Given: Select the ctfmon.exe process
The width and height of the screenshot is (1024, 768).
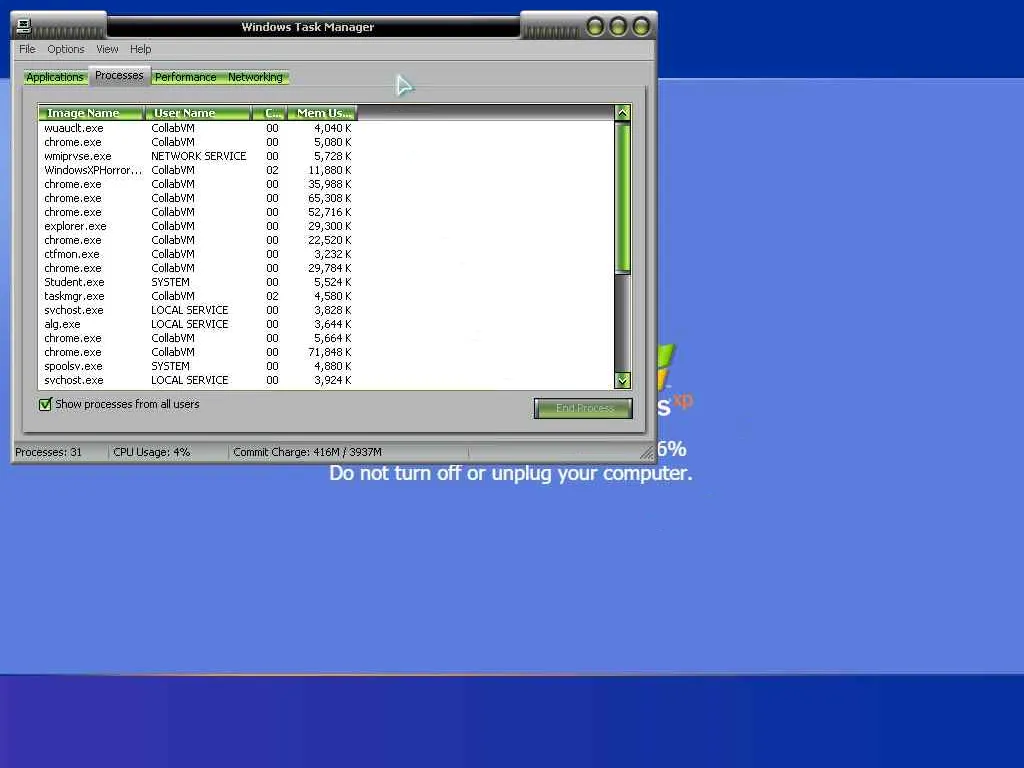Looking at the screenshot, I should [197, 254].
